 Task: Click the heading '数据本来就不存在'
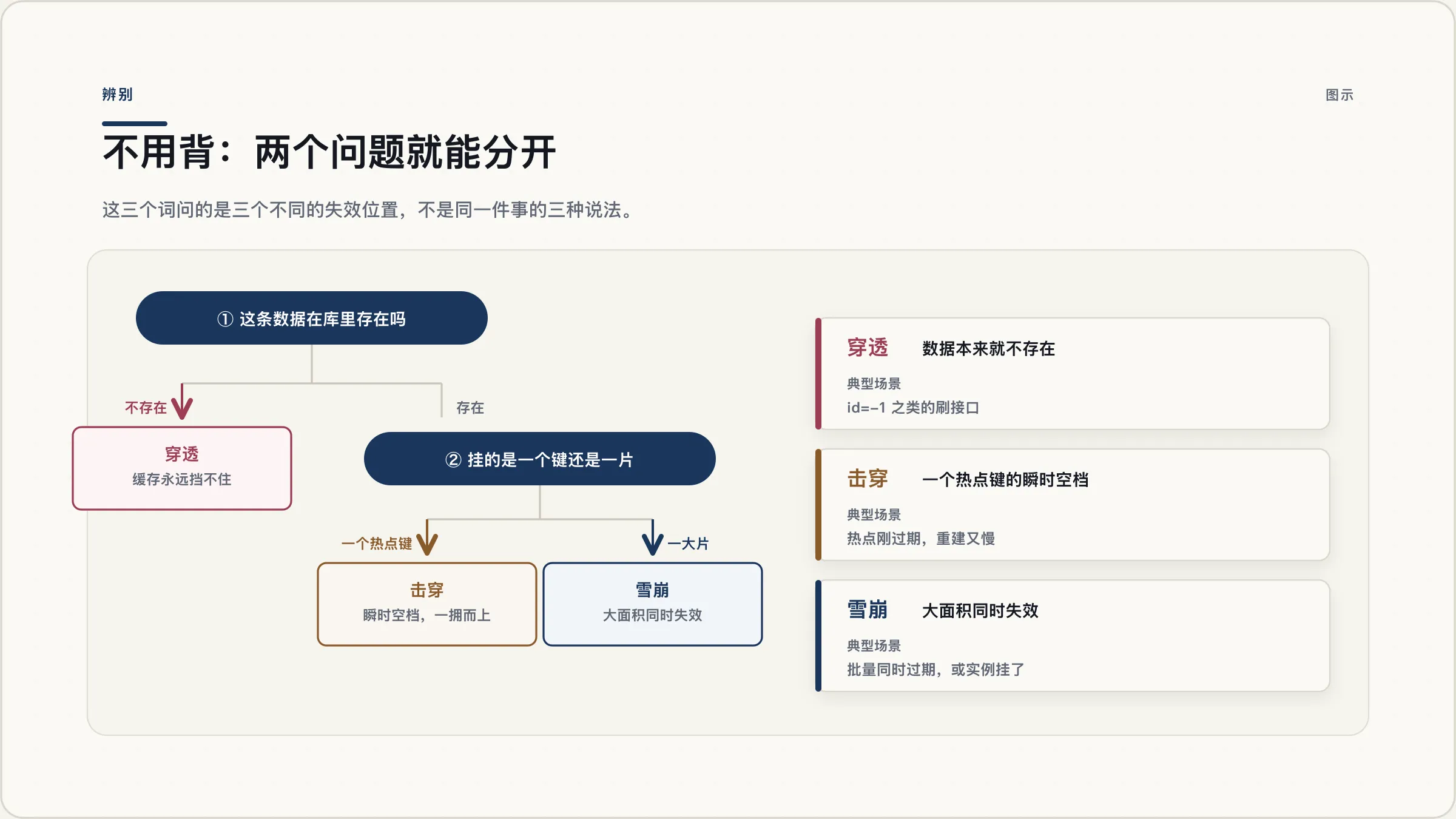point(989,349)
